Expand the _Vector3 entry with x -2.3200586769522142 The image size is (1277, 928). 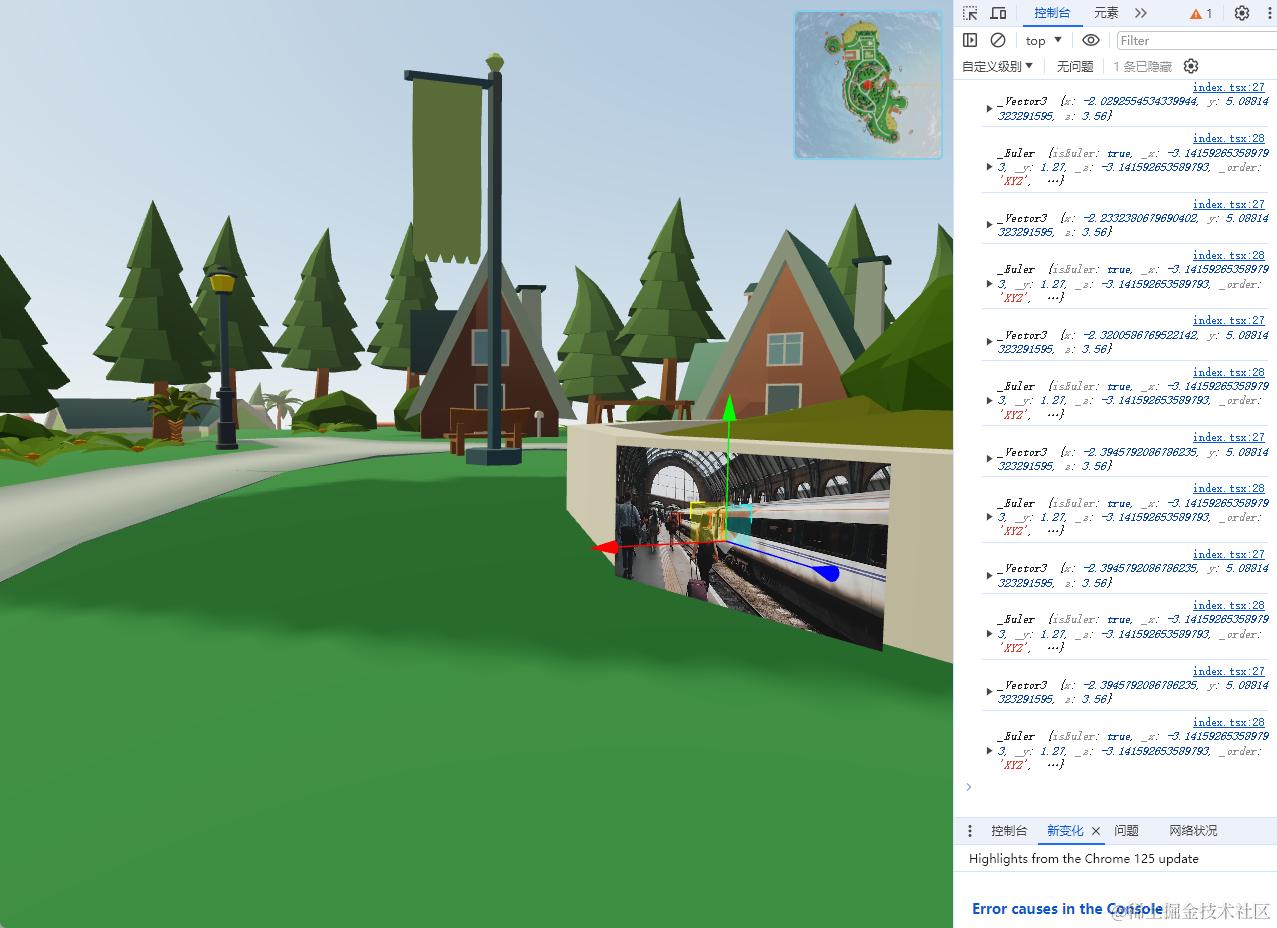tap(990, 342)
